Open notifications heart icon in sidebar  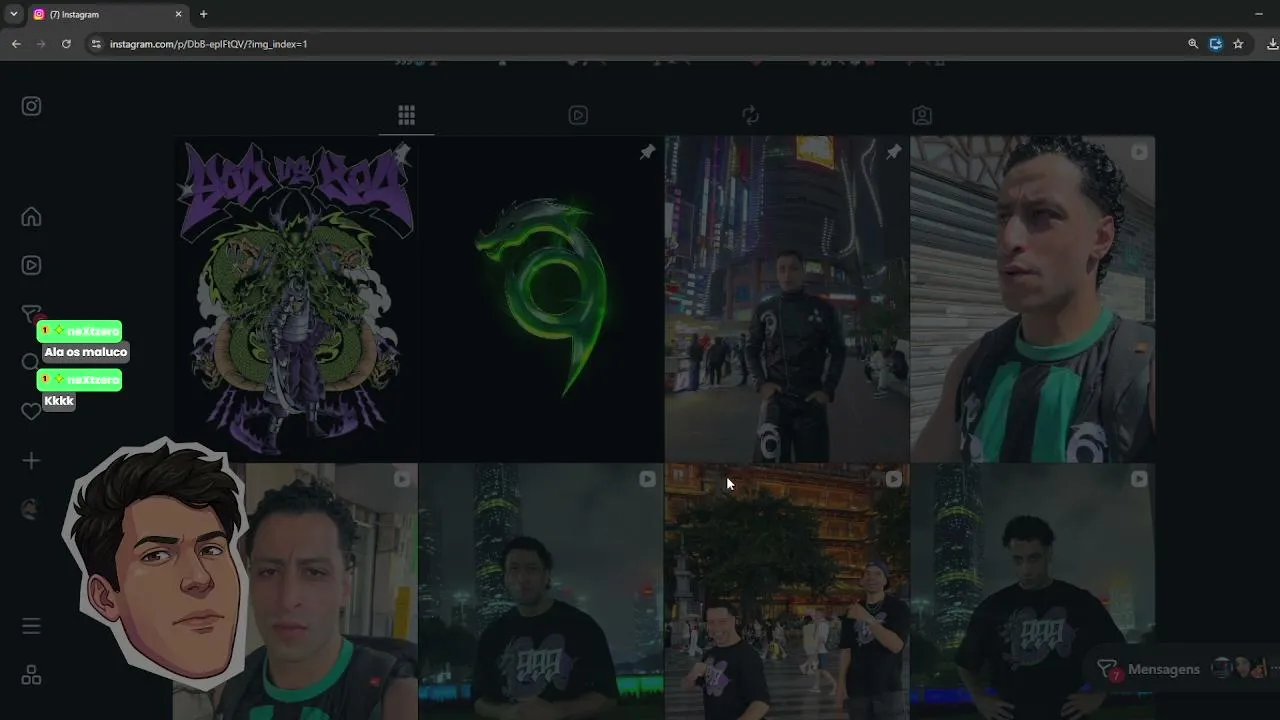(x=31, y=411)
